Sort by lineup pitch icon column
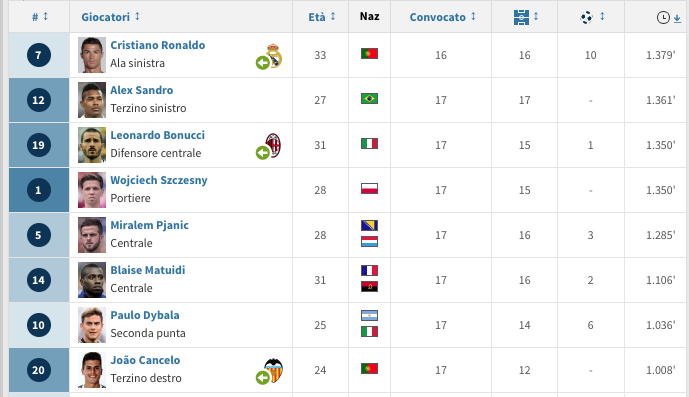Image resolution: width=689 pixels, height=397 pixels. click(x=521, y=17)
